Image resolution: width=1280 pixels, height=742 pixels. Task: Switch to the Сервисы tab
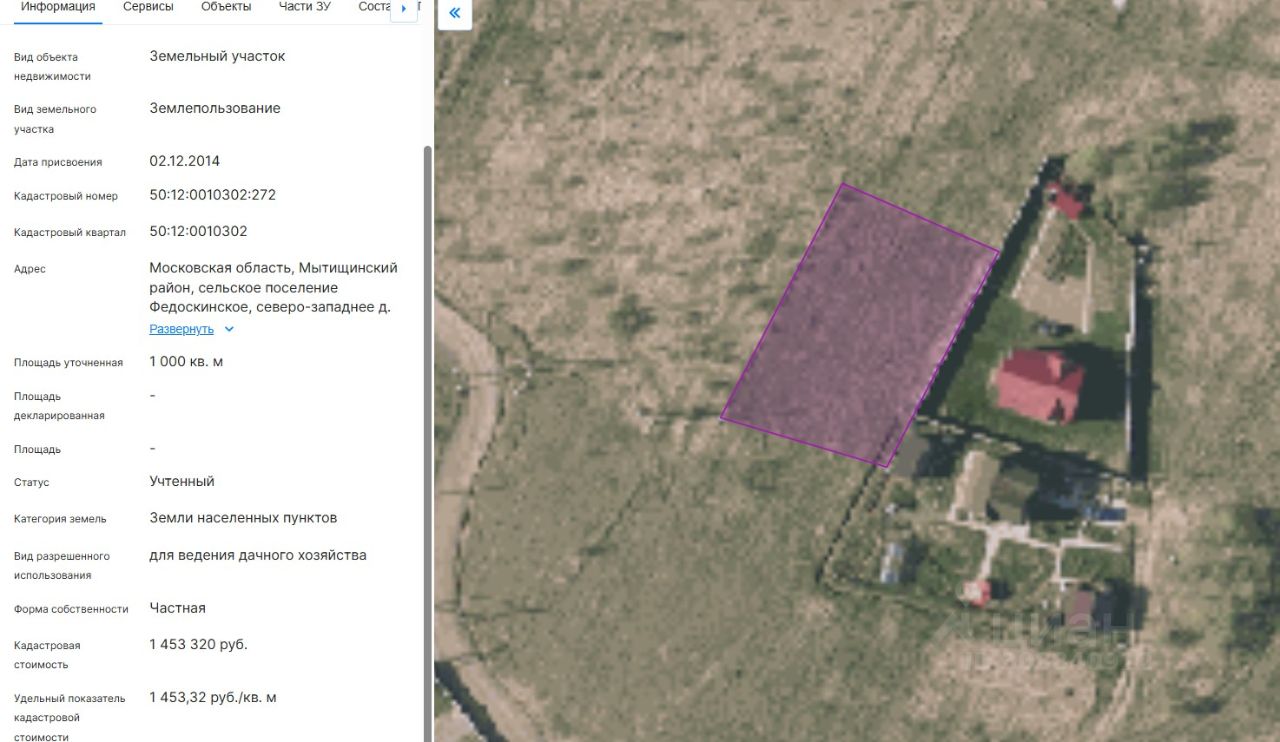pyautogui.click(x=148, y=7)
